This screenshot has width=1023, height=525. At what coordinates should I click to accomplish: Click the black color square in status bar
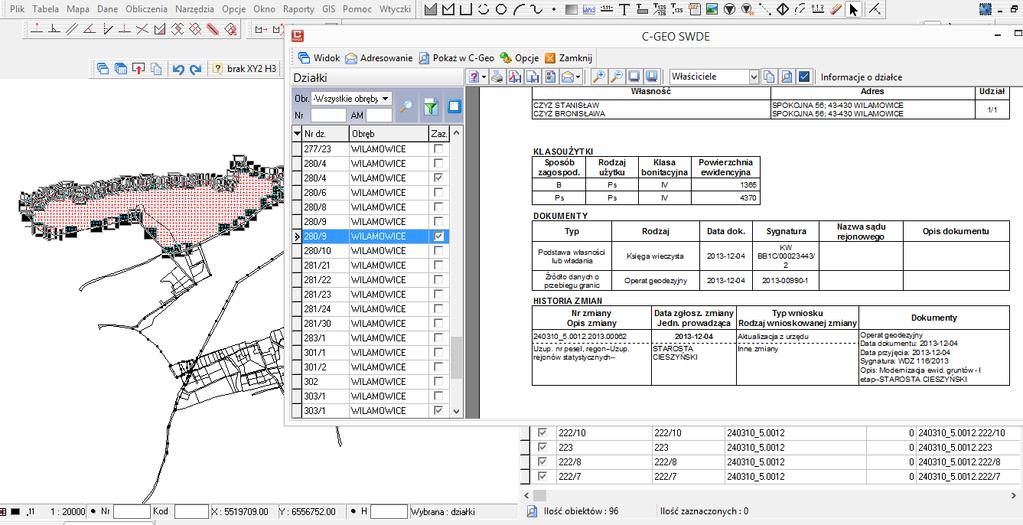coord(16,511)
